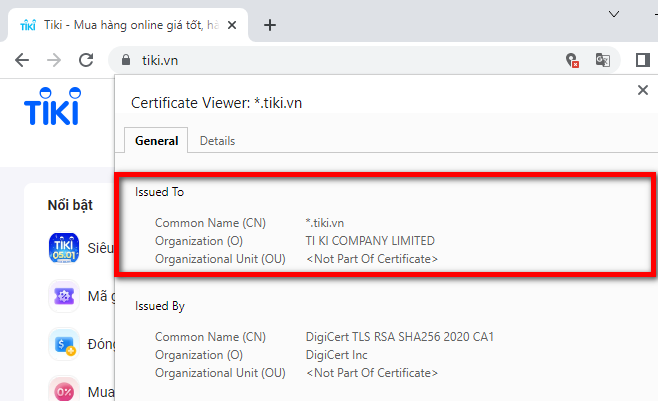The width and height of the screenshot is (667, 401).
Task: Close the Certificate Viewer dialog
Action: (643, 90)
